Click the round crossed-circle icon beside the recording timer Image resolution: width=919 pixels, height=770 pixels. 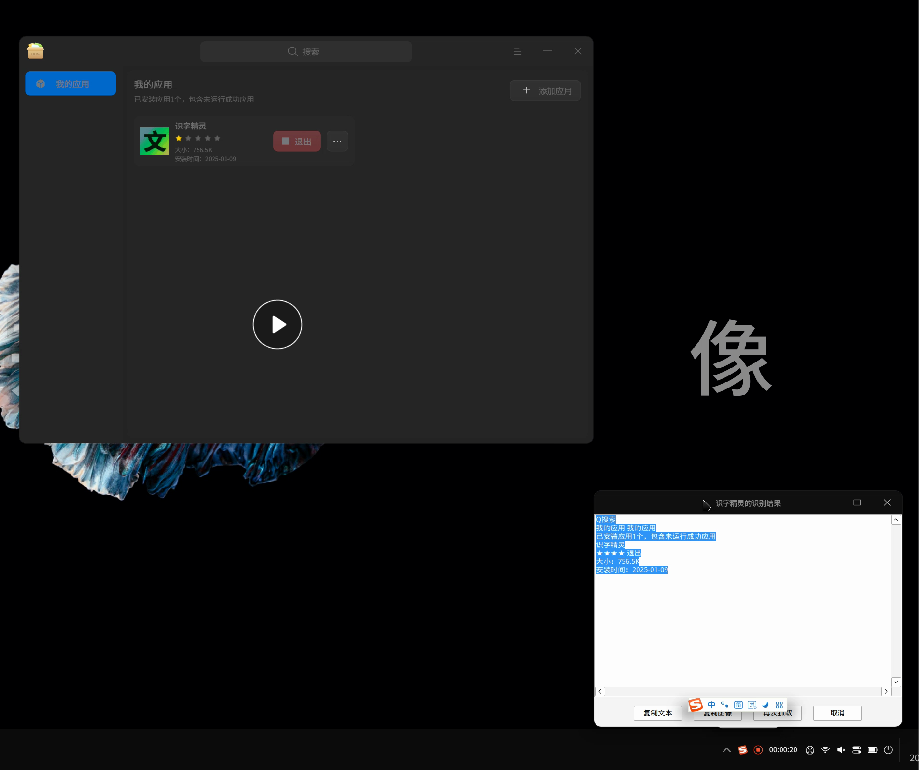click(810, 750)
